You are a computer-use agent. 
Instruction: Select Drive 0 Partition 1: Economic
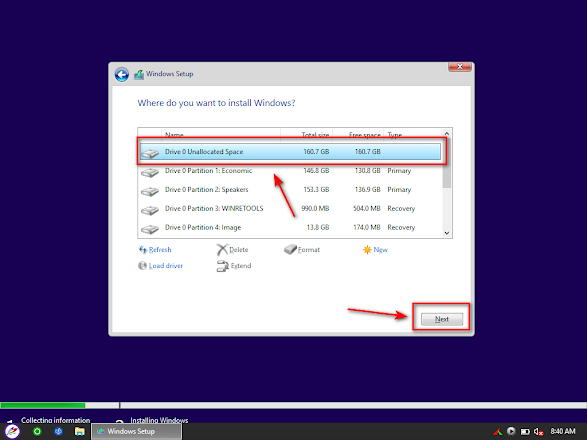pyautogui.click(x=290, y=171)
